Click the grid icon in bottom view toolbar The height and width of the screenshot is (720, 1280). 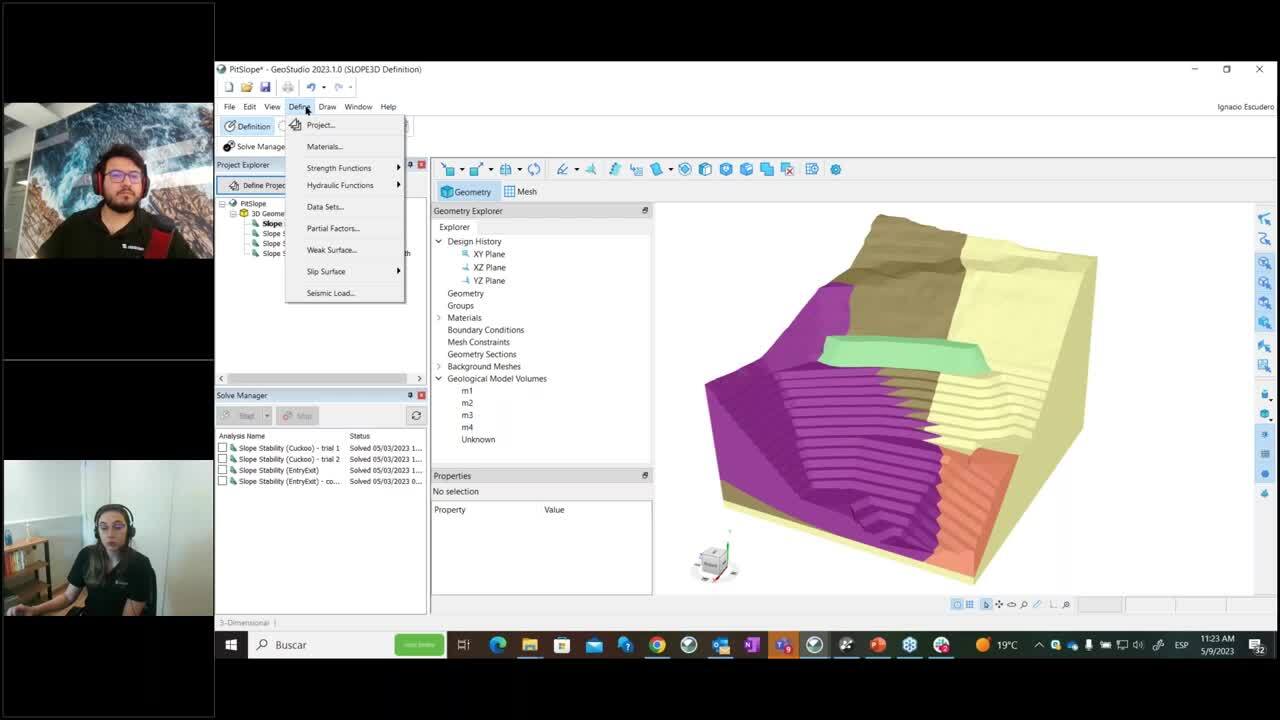click(x=970, y=605)
